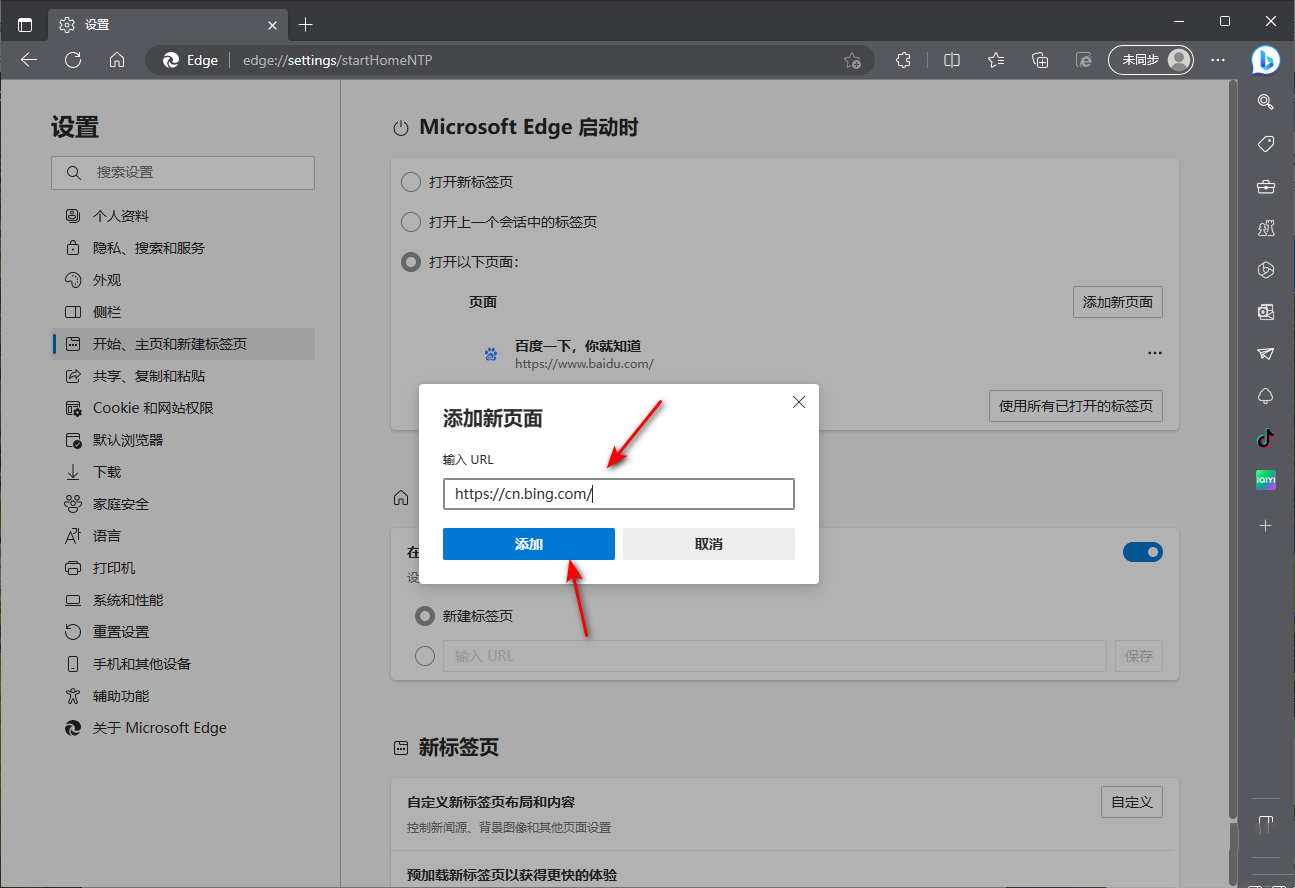Open the Extensions puzzle icon

click(x=903, y=60)
